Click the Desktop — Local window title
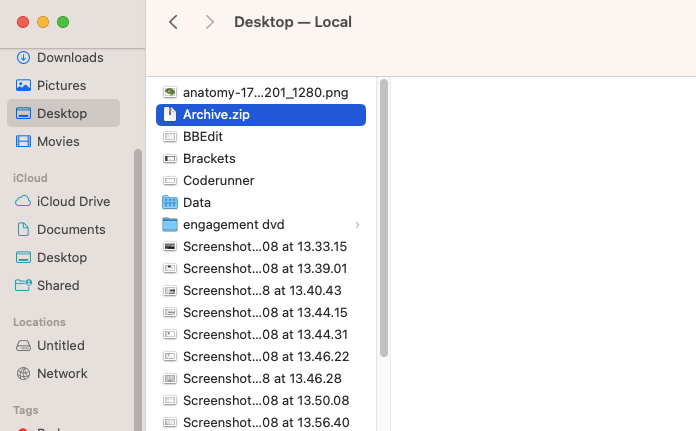Viewport: 696px width, 431px height. [x=293, y=22]
